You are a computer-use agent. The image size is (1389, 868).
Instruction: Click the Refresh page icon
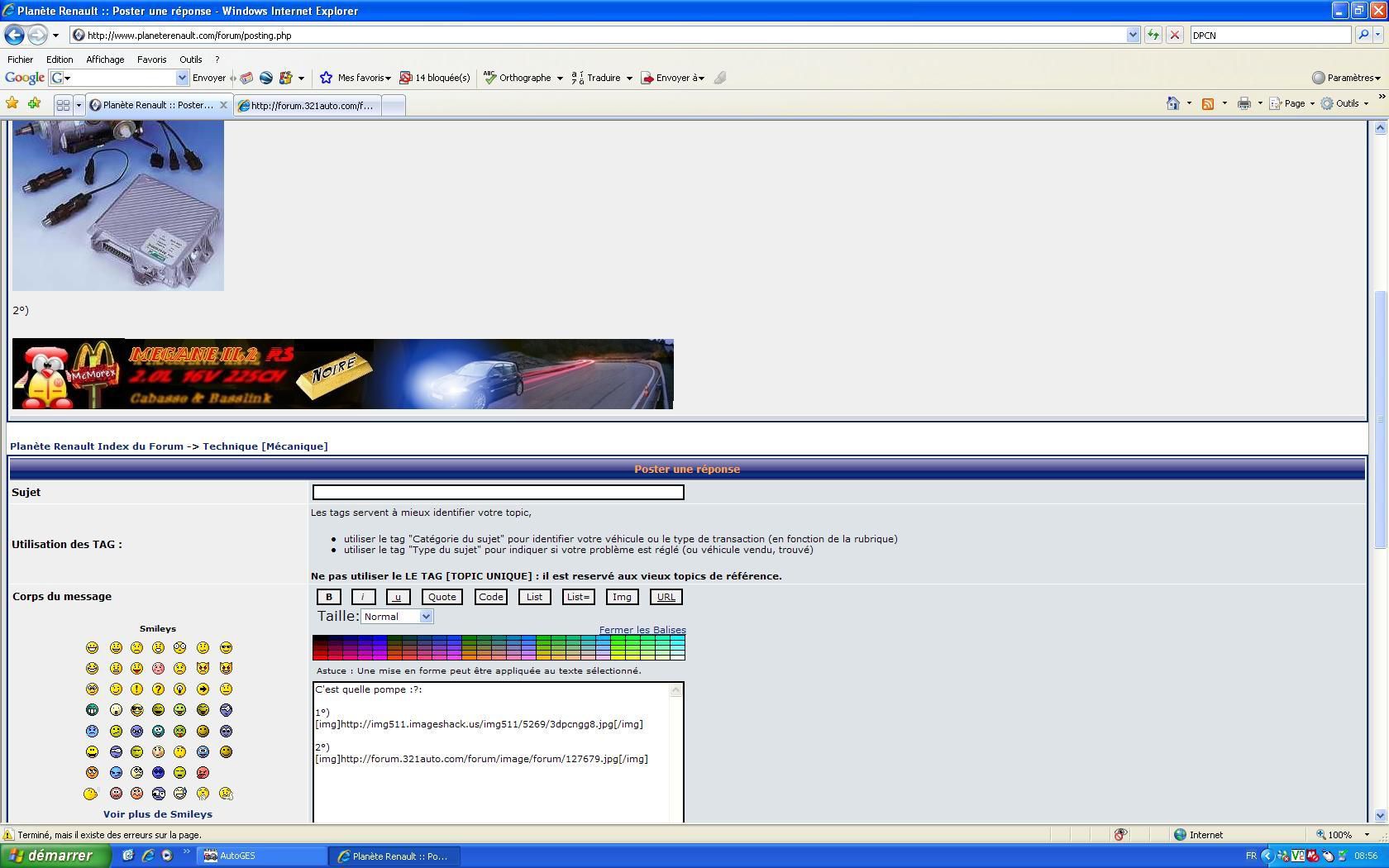coord(1153,35)
